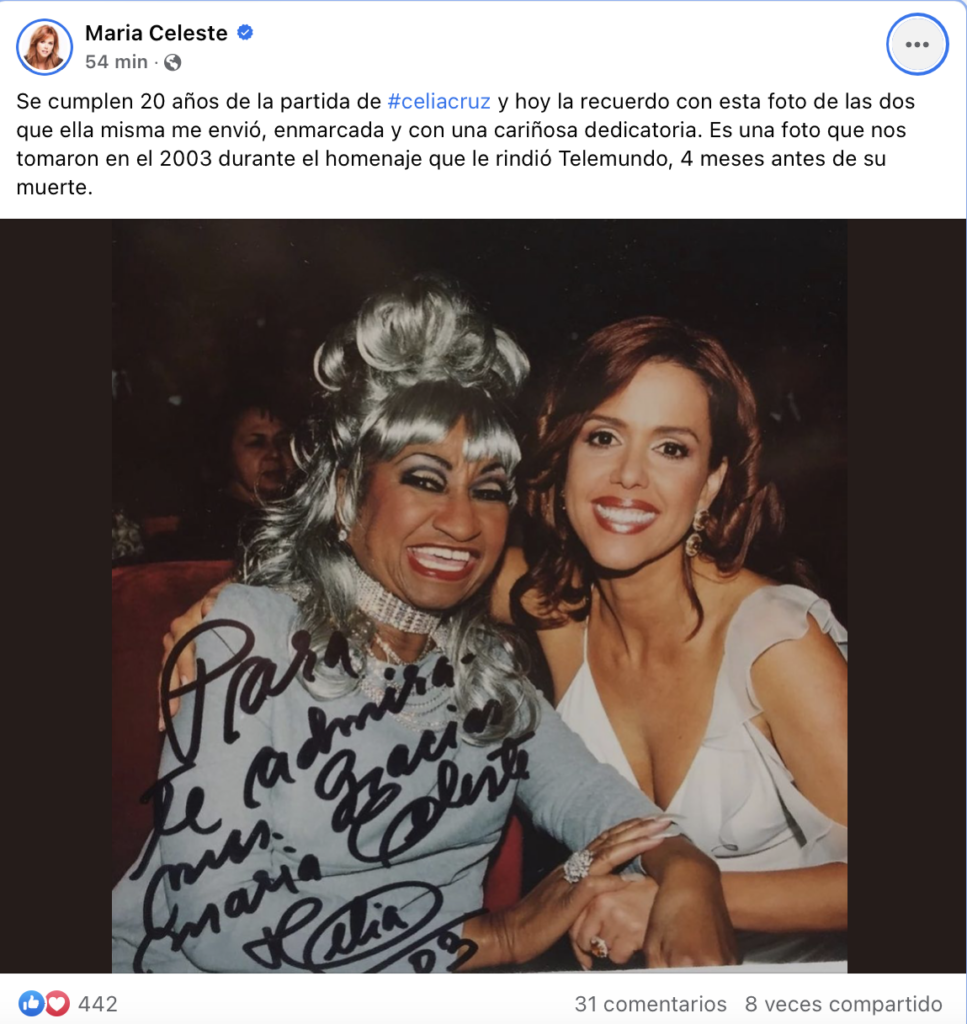The height and width of the screenshot is (1024, 967).
Task: Follow the #celiacruz hashtag link
Action: coord(439,101)
